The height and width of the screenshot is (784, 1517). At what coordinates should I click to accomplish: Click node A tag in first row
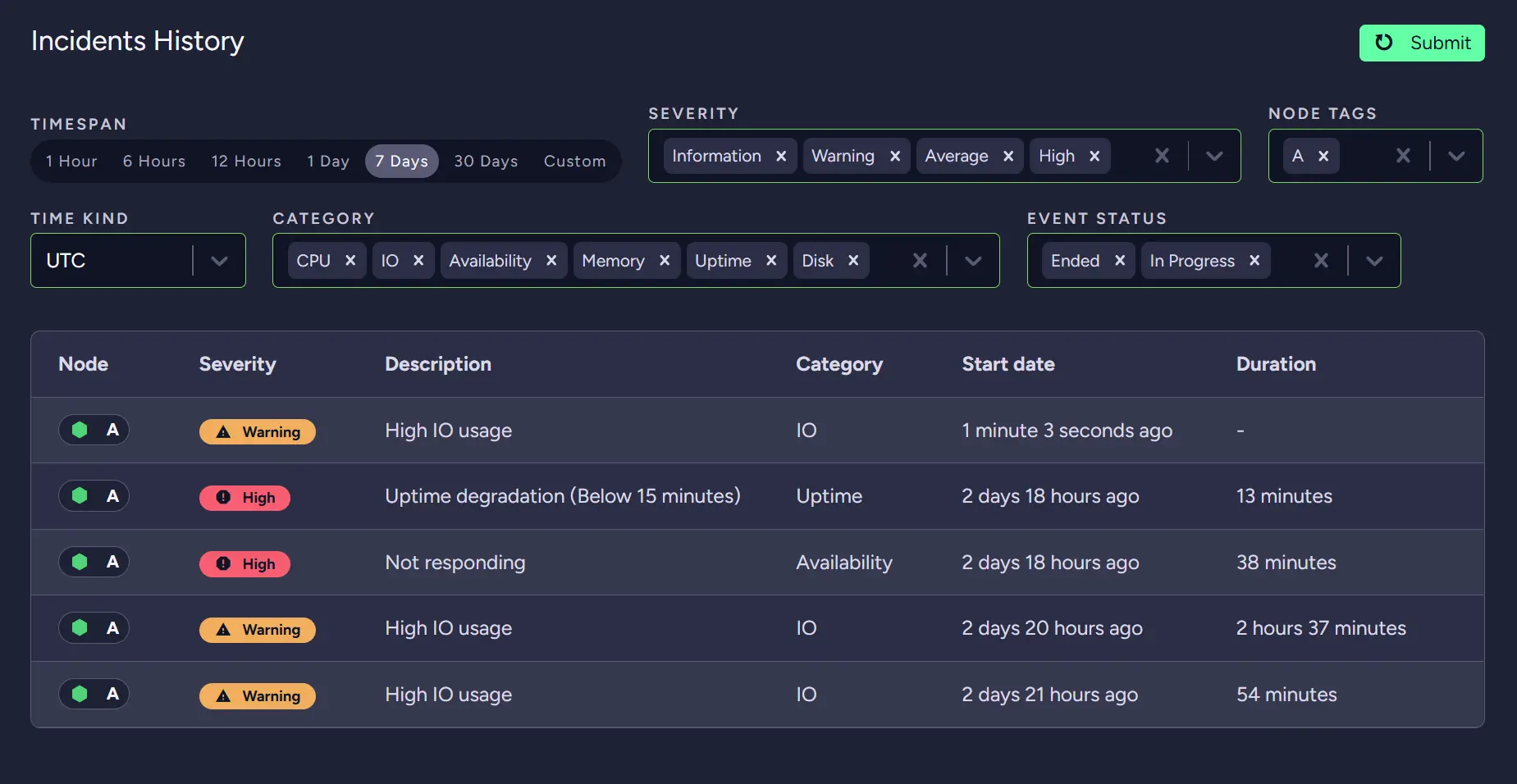click(94, 430)
